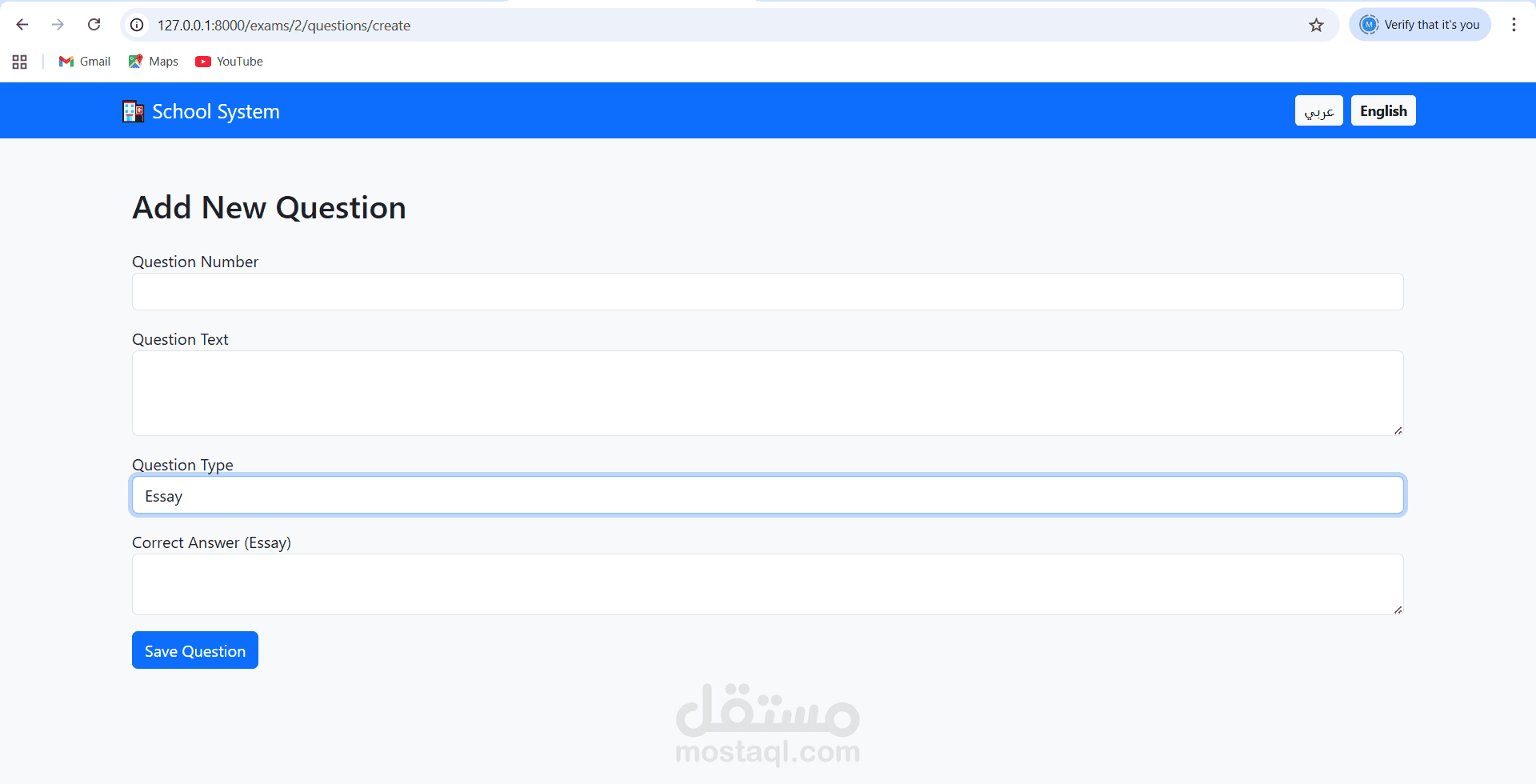Open the Gmail bookmark
Screen dimensions: 1536x784
tap(85, 62)
